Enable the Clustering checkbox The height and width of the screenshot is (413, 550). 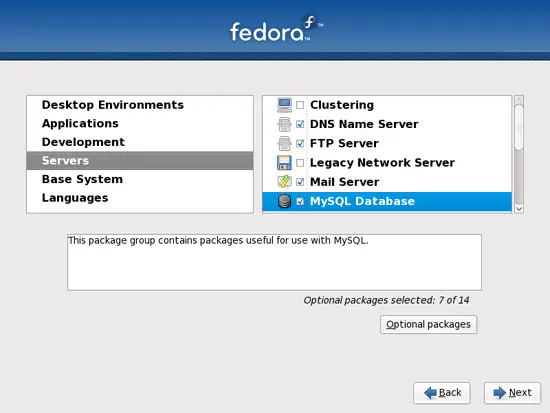point(300,105)
